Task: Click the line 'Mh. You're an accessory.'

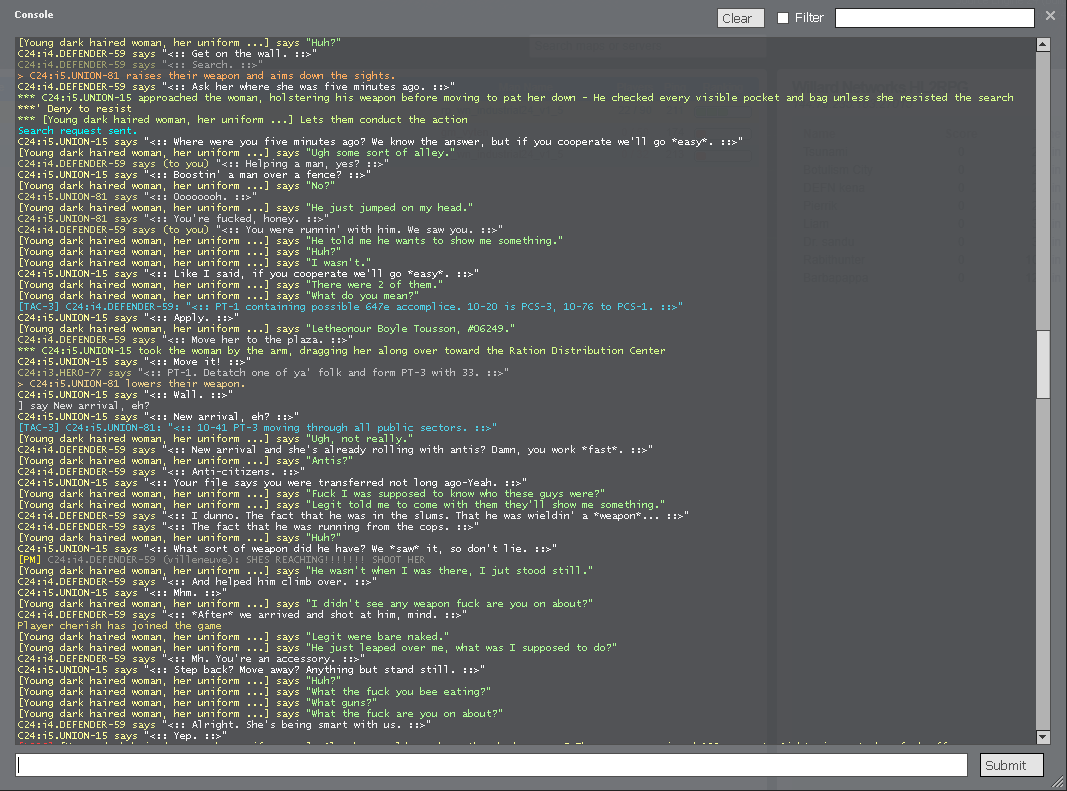Action: (191, 658)
